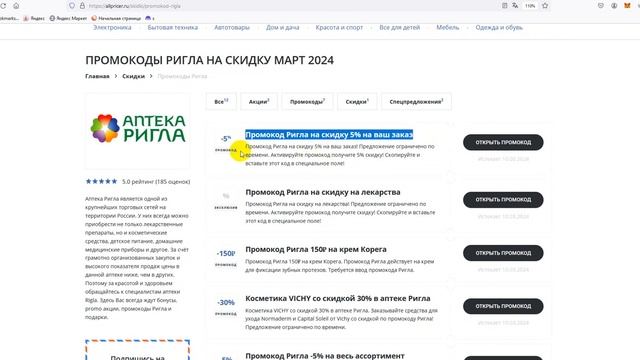Select the Спецпредложения filter tab
The height and width of the screenshot is (360, 640).
point(416,102)
